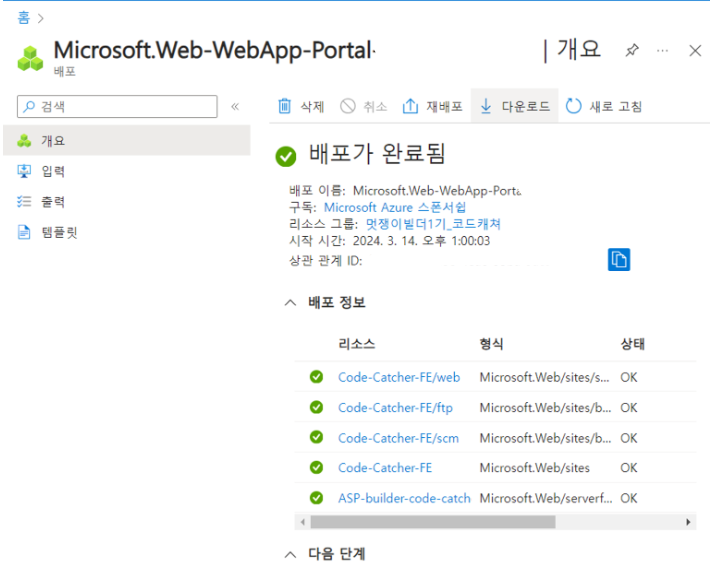
Task: Click the 홈 breadcrumb link
Action: click(x=23, y=18)
